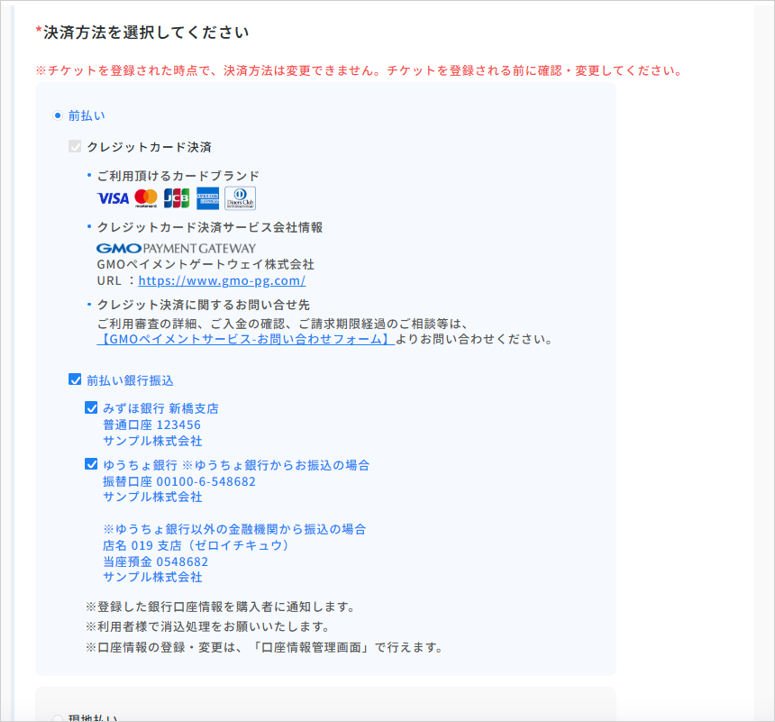Uncheck the ゆうちょ銀行 account checkbox

pos(91,464)
